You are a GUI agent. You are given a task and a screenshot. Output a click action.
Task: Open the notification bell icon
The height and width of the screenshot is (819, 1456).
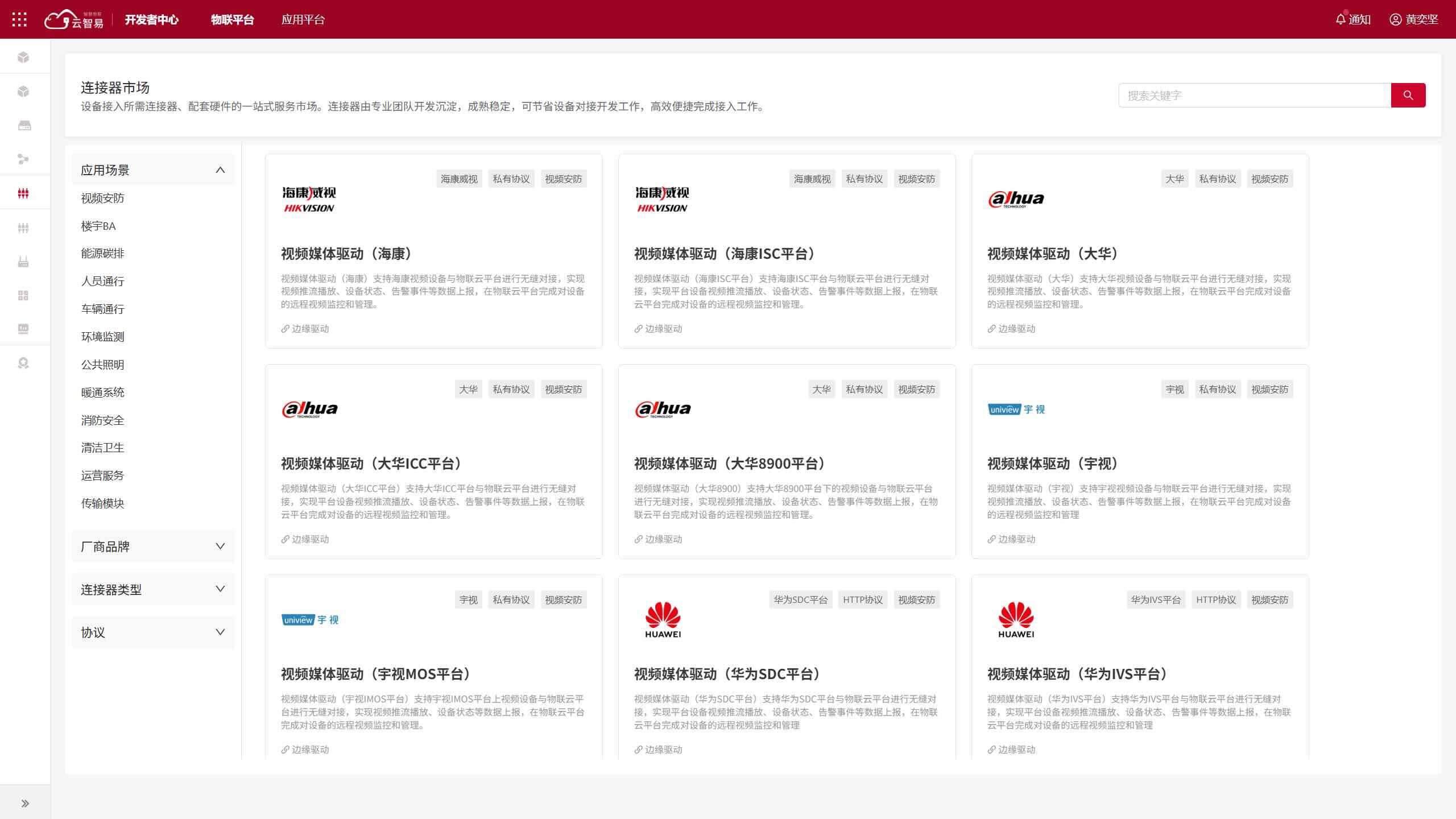(1341, 19)
